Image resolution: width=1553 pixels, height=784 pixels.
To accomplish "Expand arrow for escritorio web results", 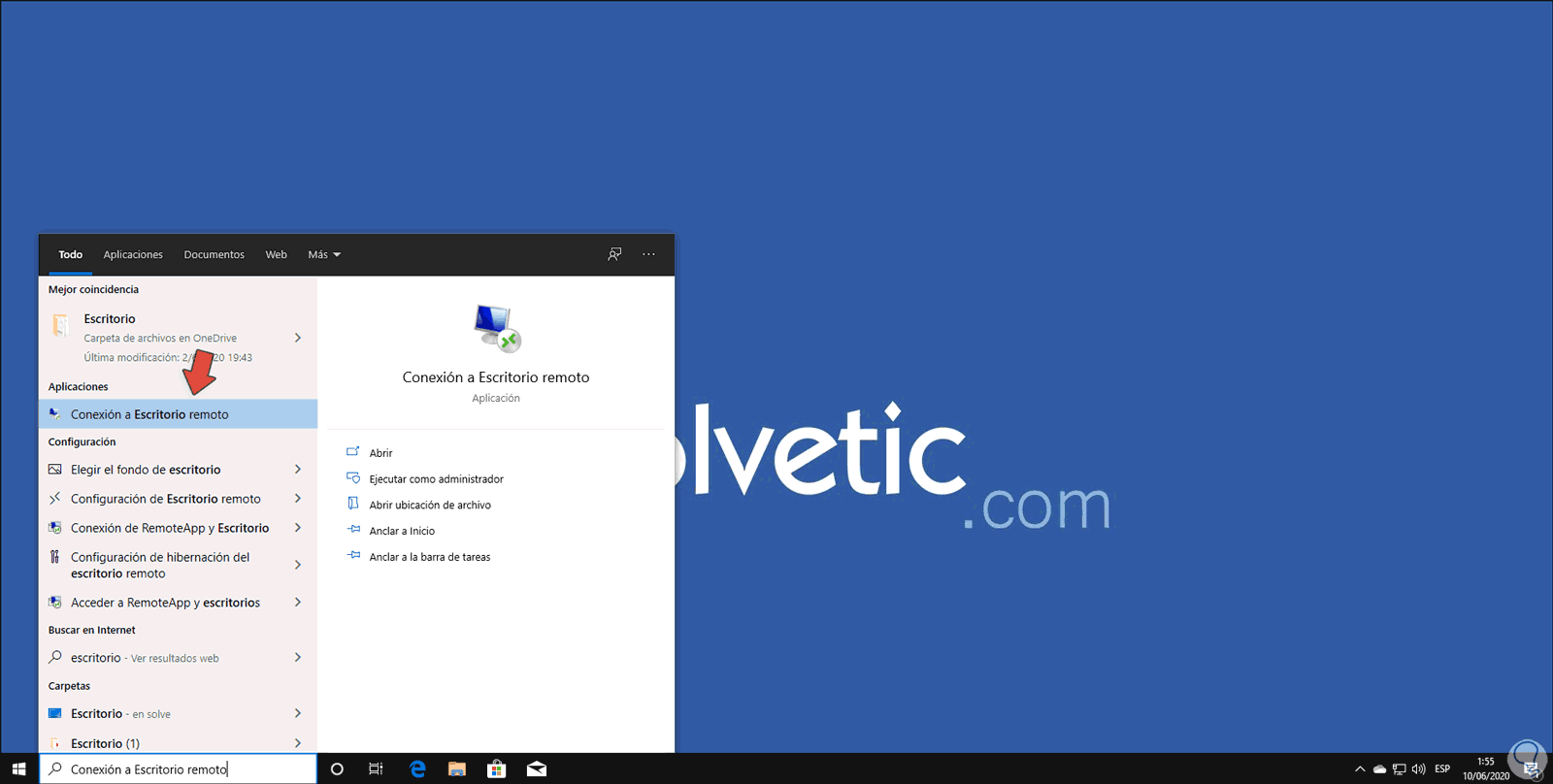I will coord(298,658).
